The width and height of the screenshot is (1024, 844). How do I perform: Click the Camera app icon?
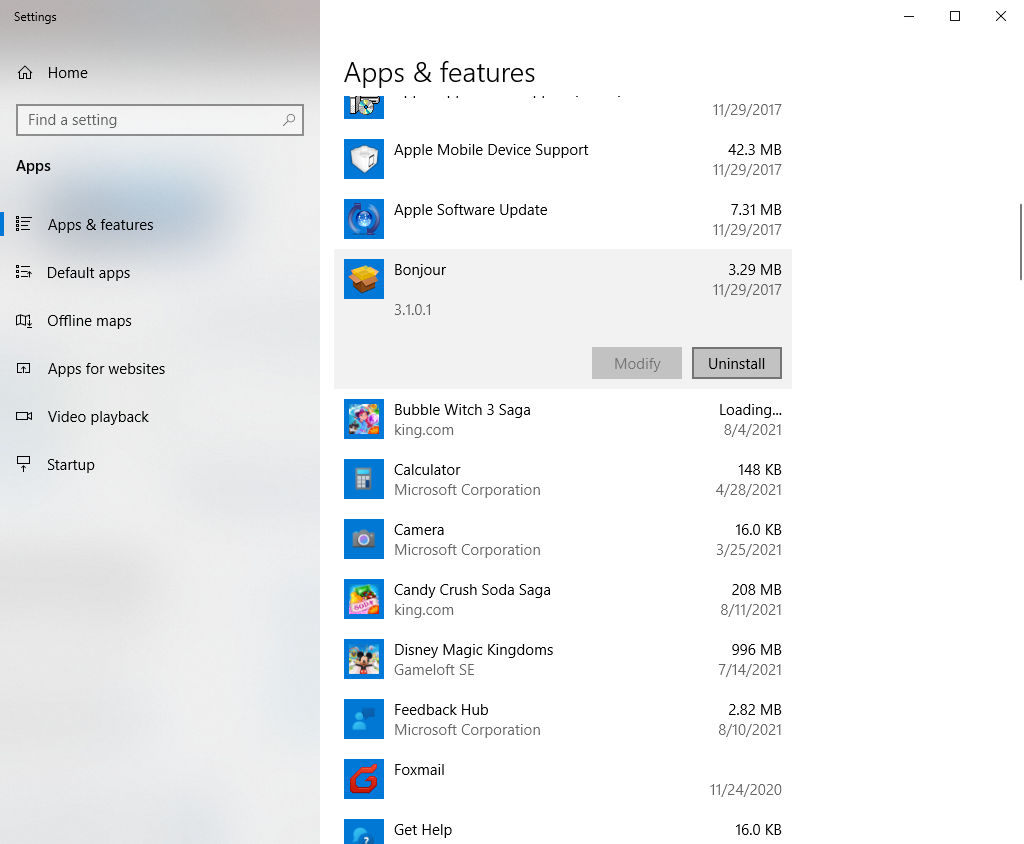pos(364,539)
